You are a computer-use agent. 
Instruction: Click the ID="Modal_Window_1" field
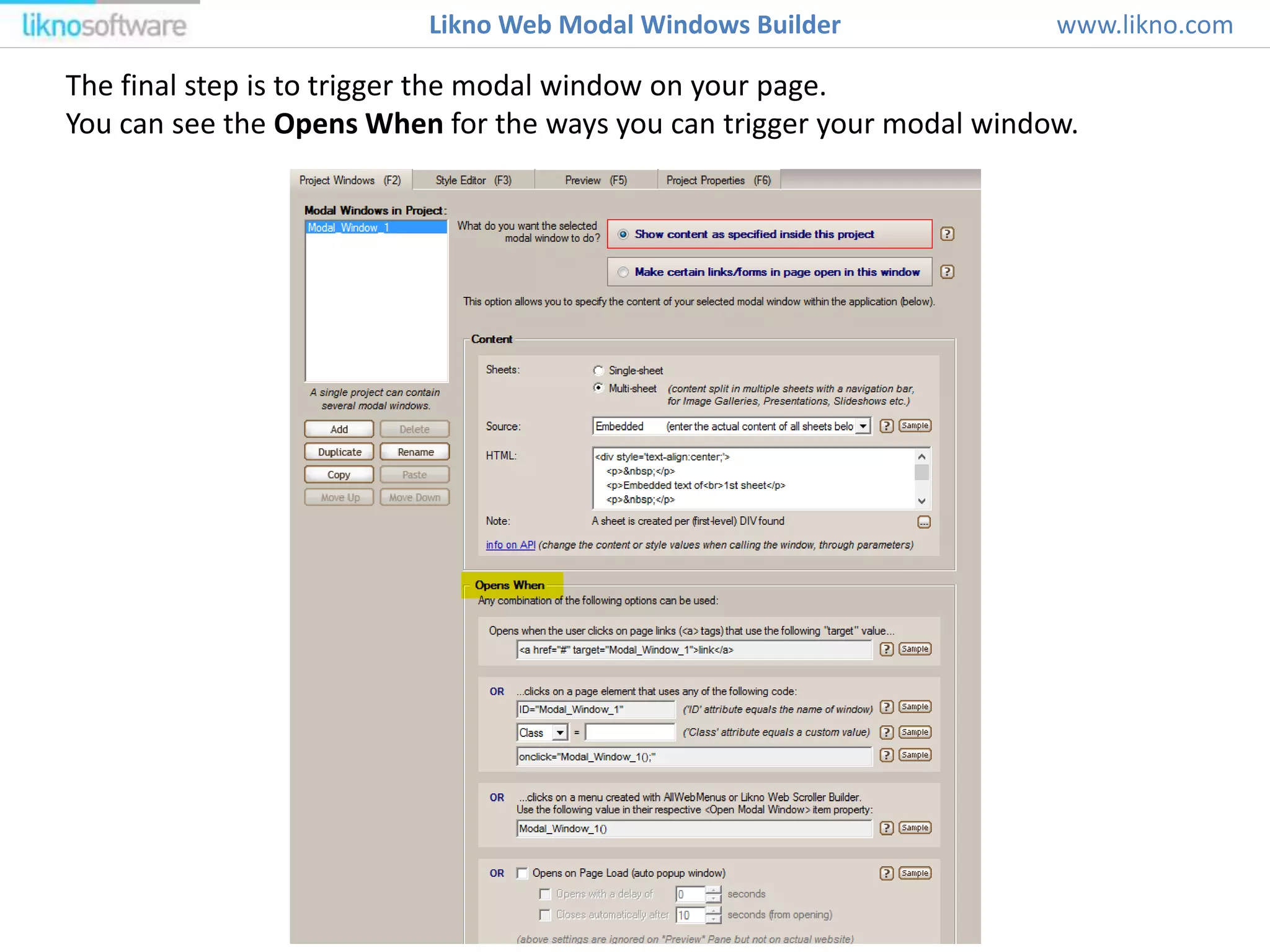595,710
